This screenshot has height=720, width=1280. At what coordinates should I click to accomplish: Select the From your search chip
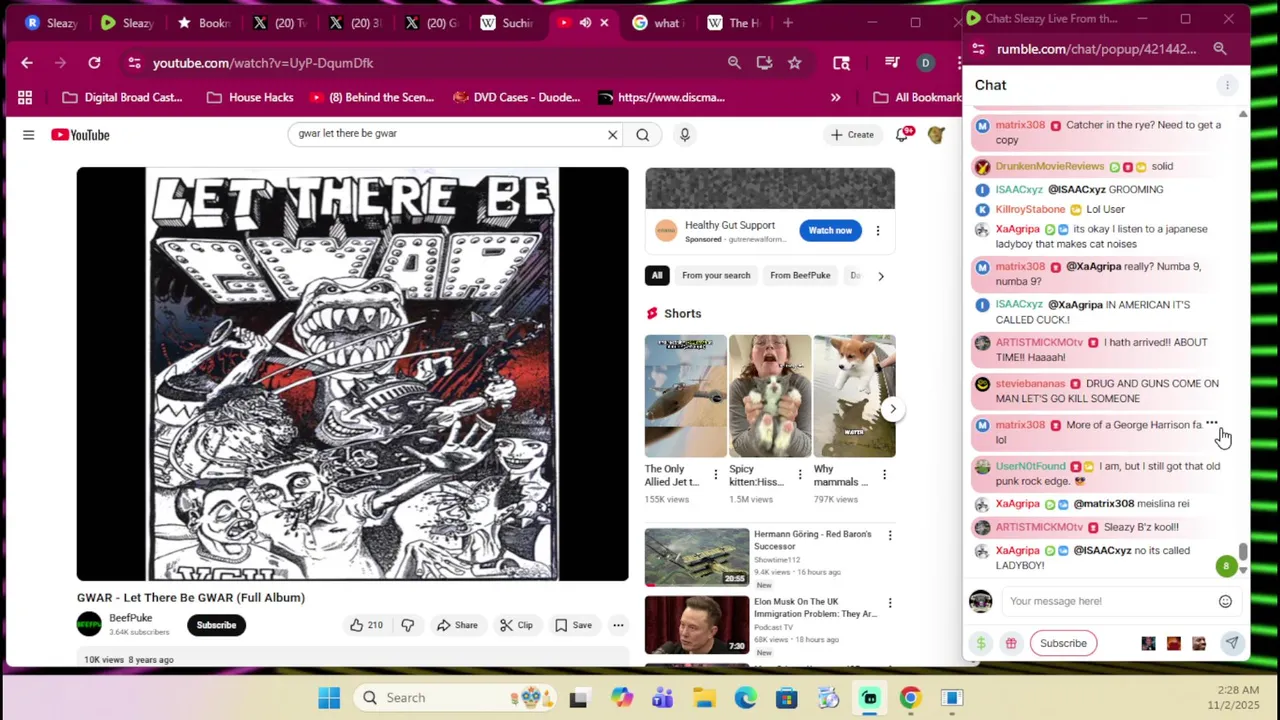click(716, 275)
